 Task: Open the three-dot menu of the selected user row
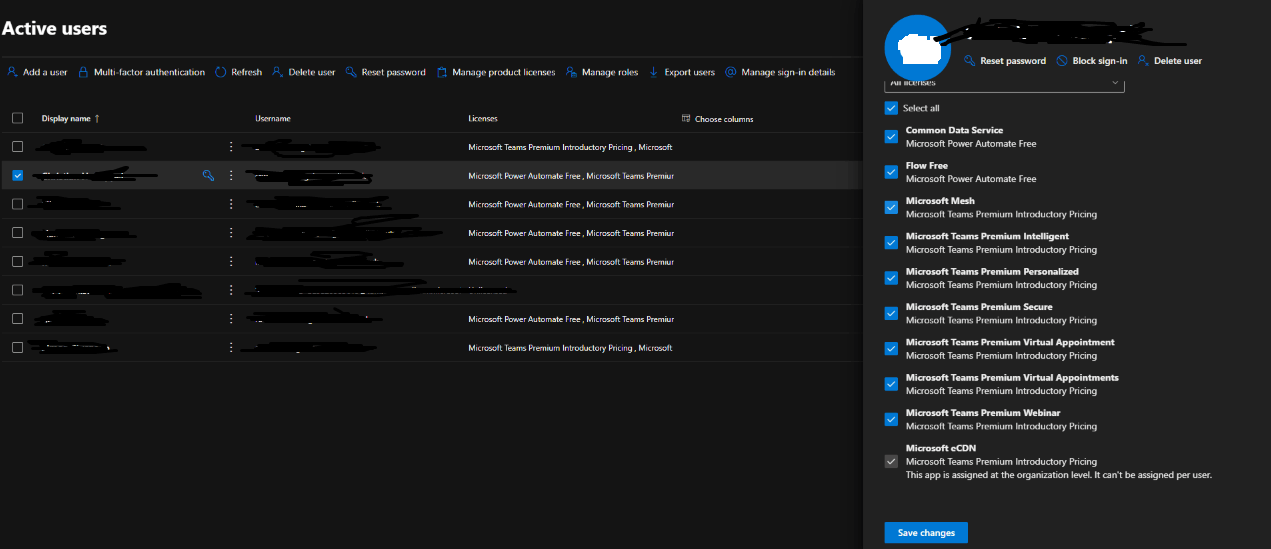coord(231,175)
